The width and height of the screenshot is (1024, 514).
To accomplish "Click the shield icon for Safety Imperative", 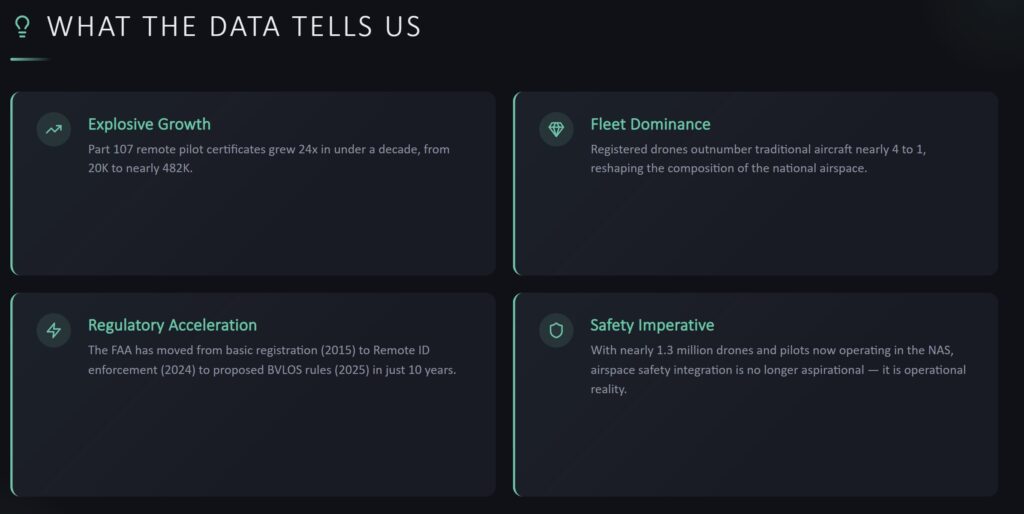I will [x=556, y=330].
